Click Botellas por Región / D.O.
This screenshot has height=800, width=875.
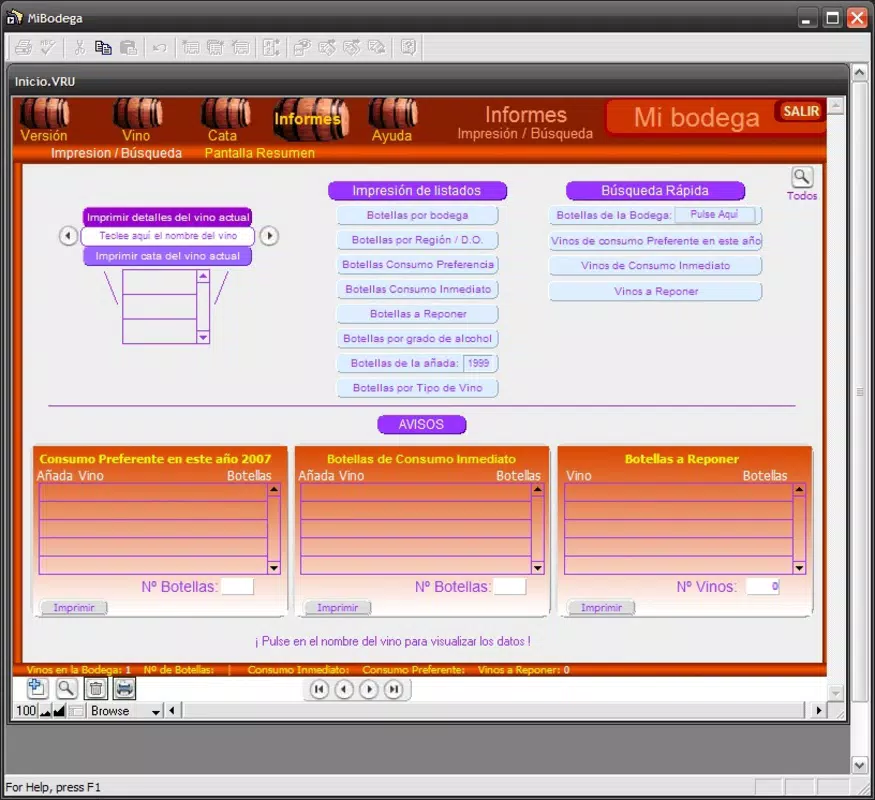coord(417,240)
